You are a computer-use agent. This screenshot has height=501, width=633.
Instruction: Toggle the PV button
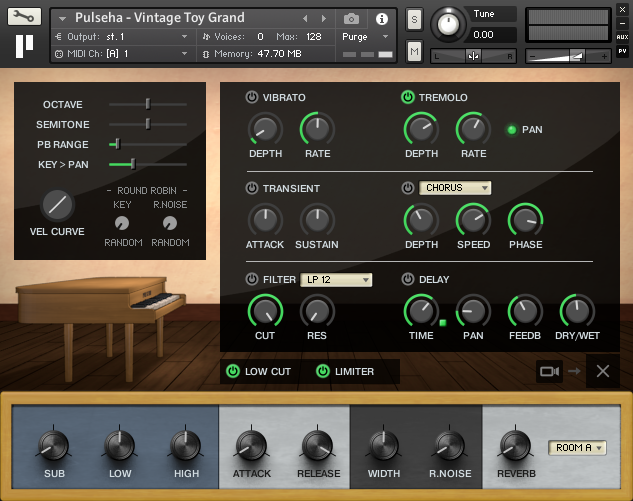[x=622, y=51]
